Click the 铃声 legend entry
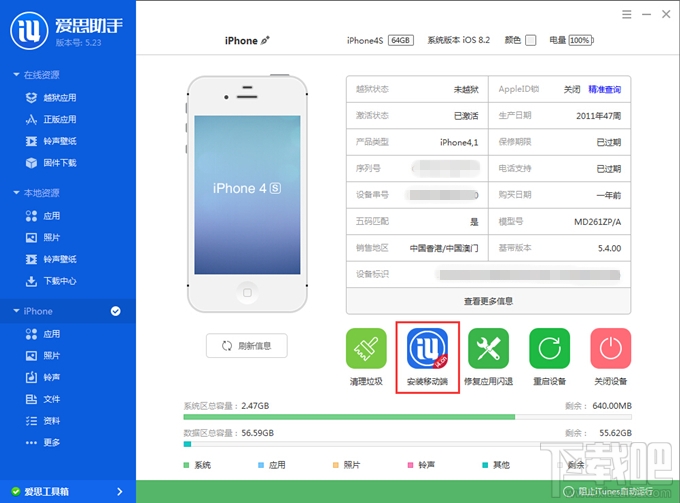Screen dimensions: 680x503 pos(421,465)
